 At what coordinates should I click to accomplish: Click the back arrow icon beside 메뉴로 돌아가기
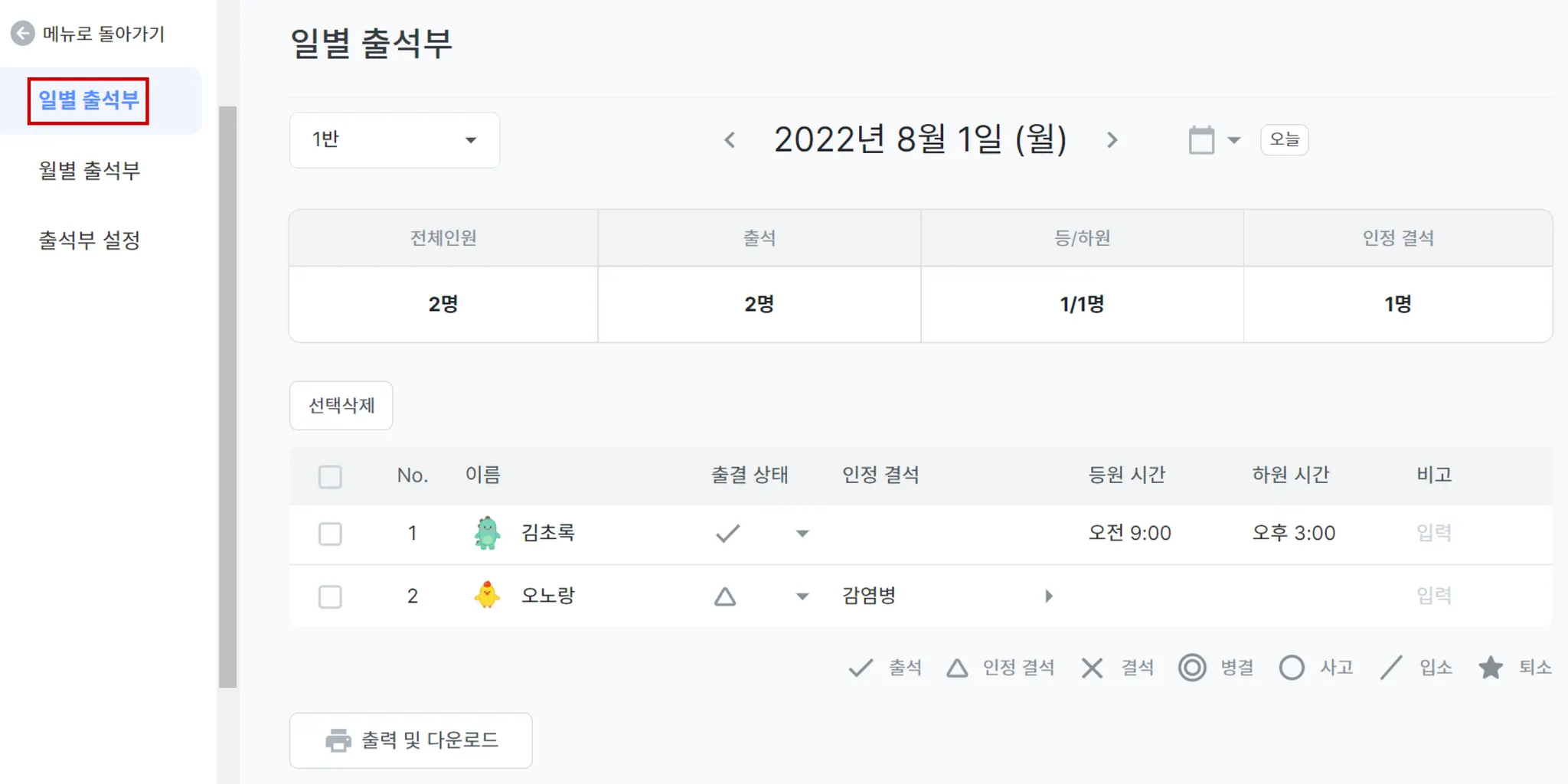[x=23, y=34]
